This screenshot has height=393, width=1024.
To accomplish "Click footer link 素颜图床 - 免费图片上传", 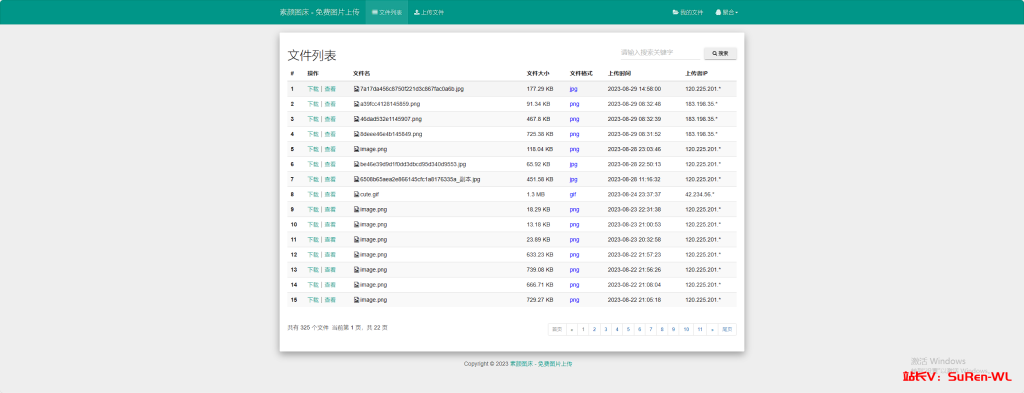I will 541,364.
